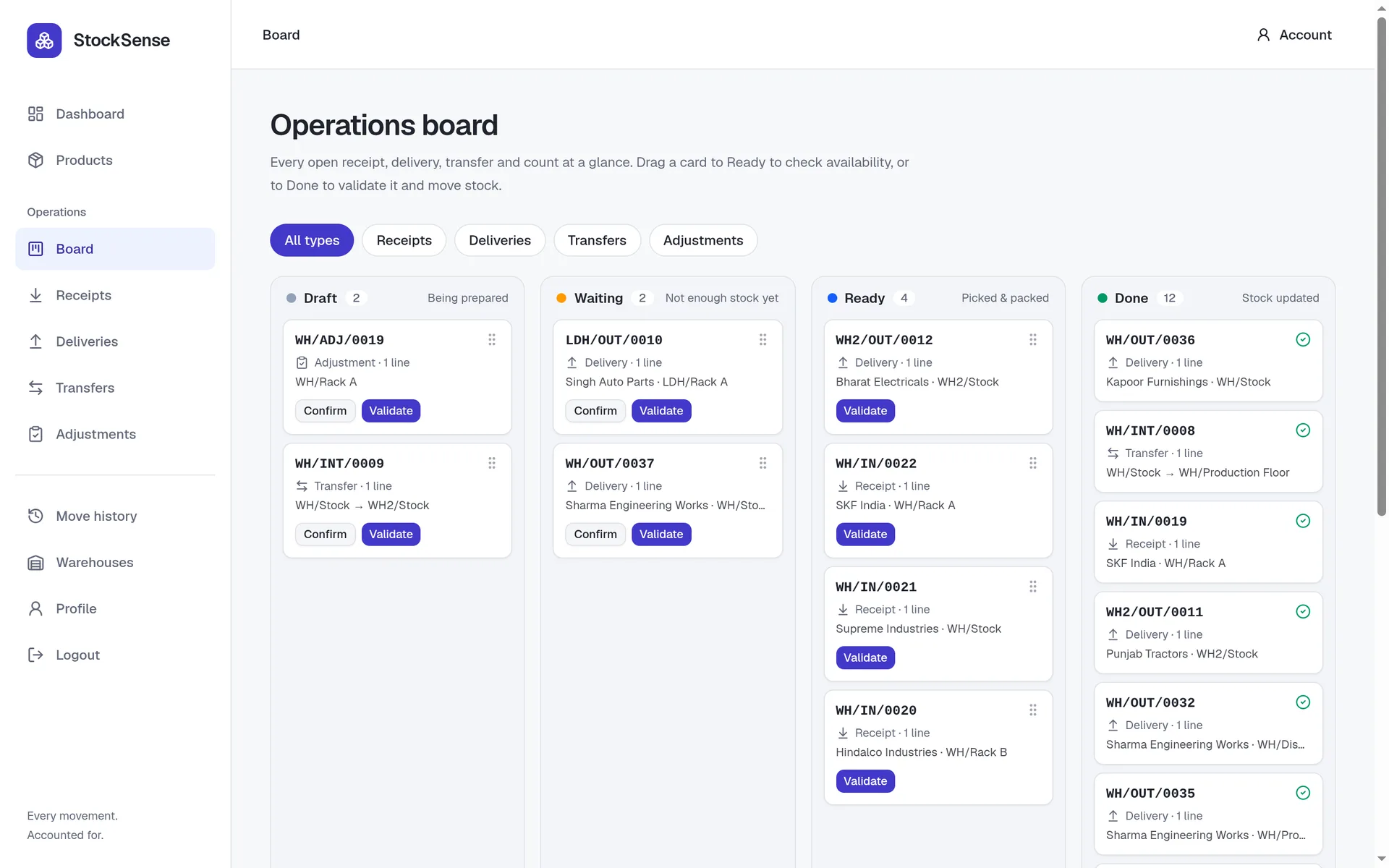Screen dimensions: 1389x868
Task: Grab the drag handle on WH/ADJ/0019
Action: [x=492, y=339]
